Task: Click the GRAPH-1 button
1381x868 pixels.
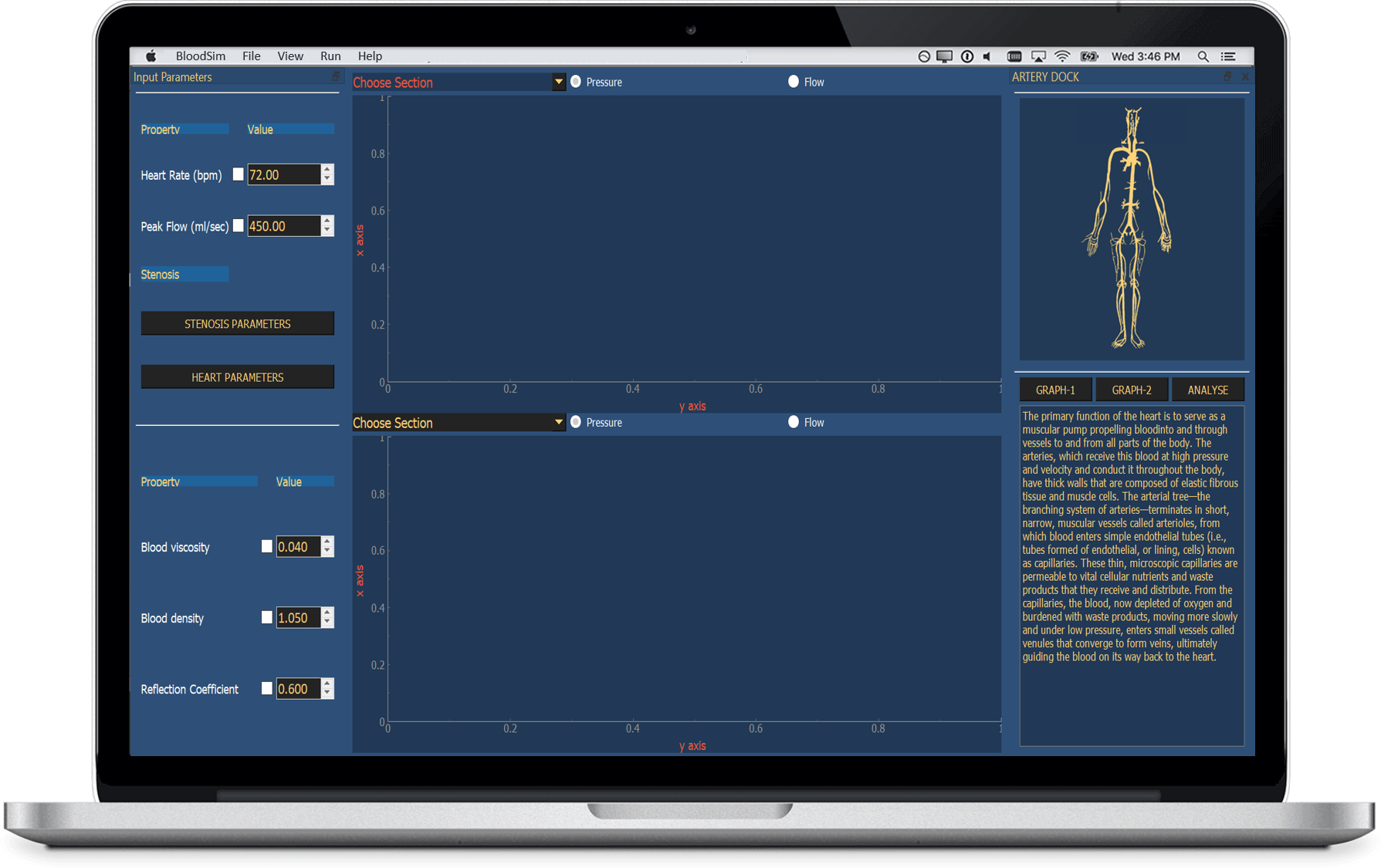Action: pyautogui.click(x=1055, y=390)
